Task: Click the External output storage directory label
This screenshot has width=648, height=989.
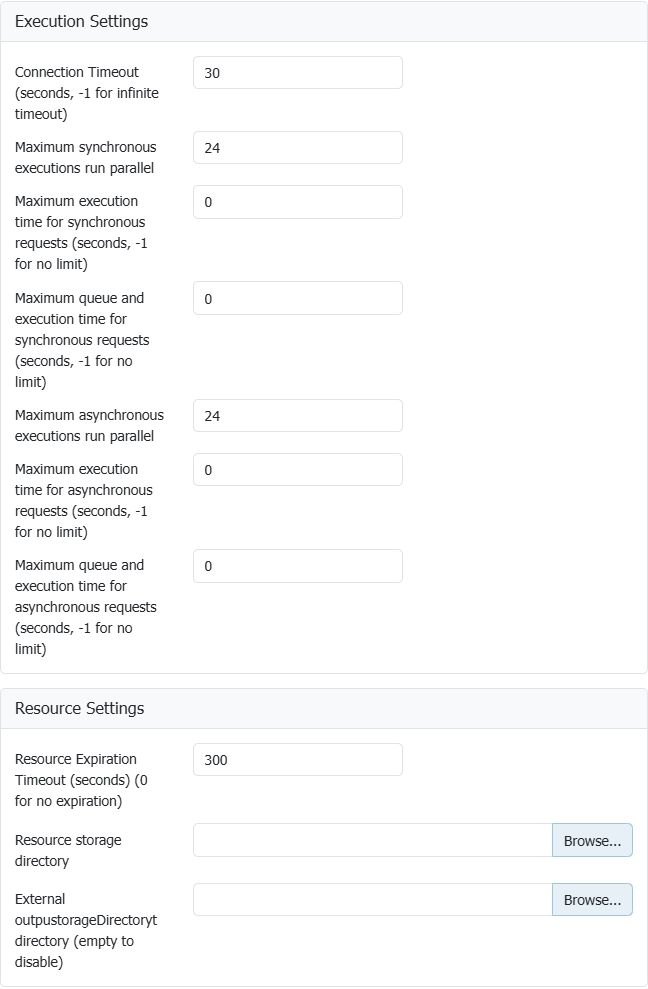Action: pos(86,930)
